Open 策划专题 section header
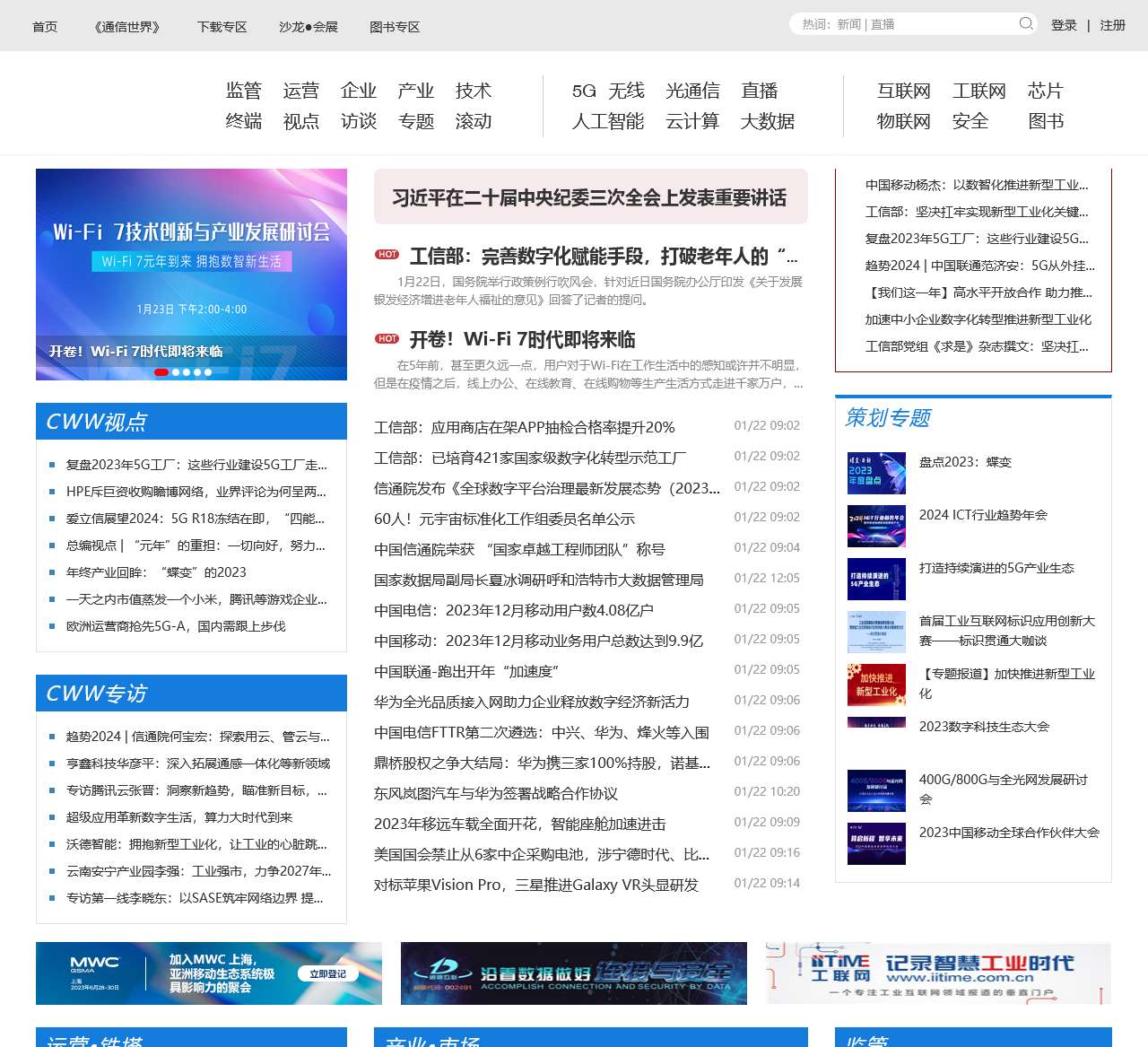 tap(888, 417)
